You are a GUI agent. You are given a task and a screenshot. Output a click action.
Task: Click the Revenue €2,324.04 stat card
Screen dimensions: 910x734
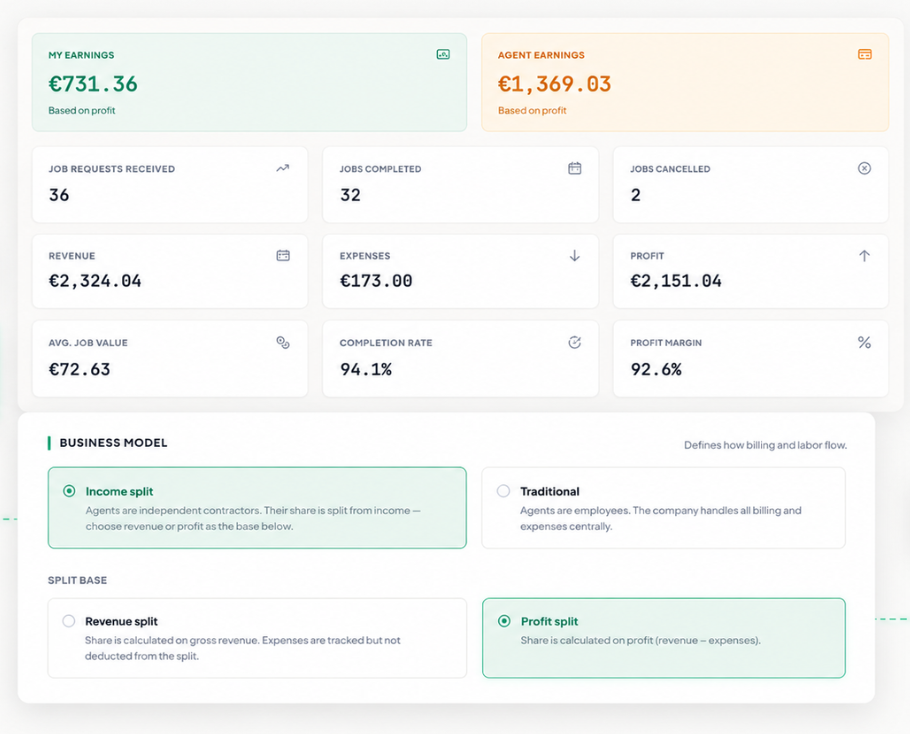170,271
